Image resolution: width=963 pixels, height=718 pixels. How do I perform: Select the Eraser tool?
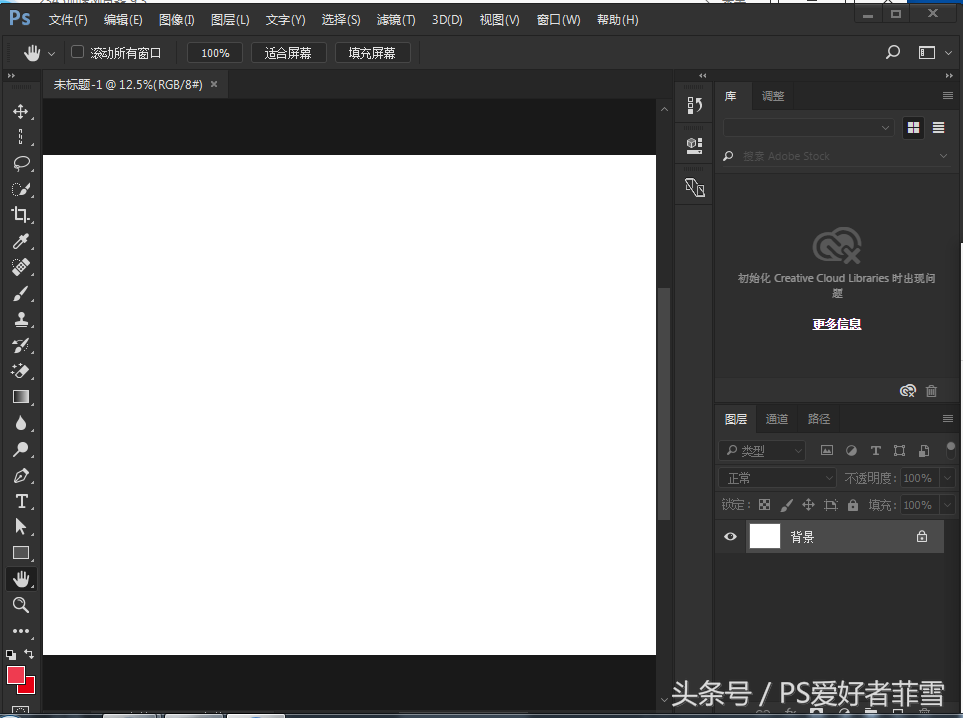coord(21,371)
